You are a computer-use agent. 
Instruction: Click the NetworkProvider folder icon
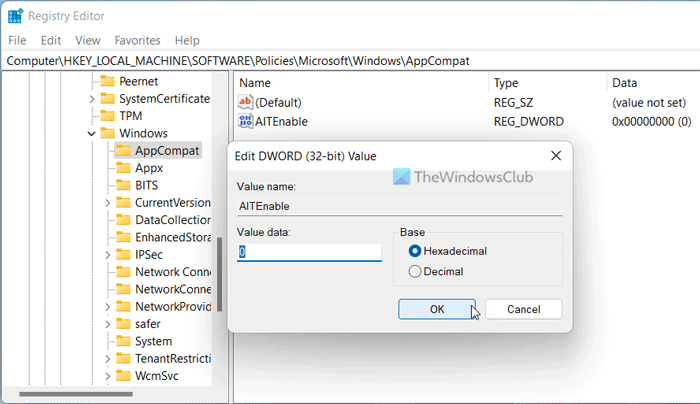(124, 306)
